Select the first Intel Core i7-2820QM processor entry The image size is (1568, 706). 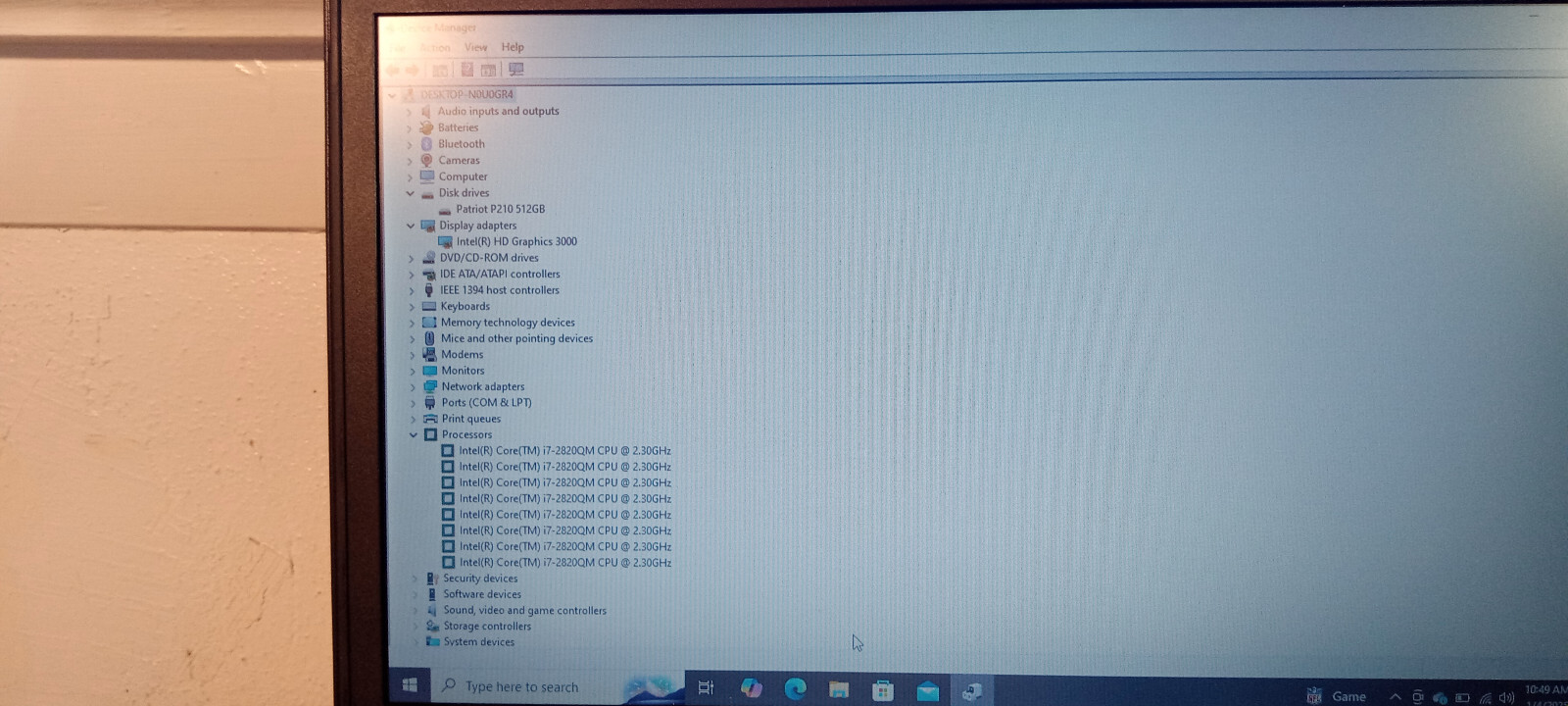point(564,451)
